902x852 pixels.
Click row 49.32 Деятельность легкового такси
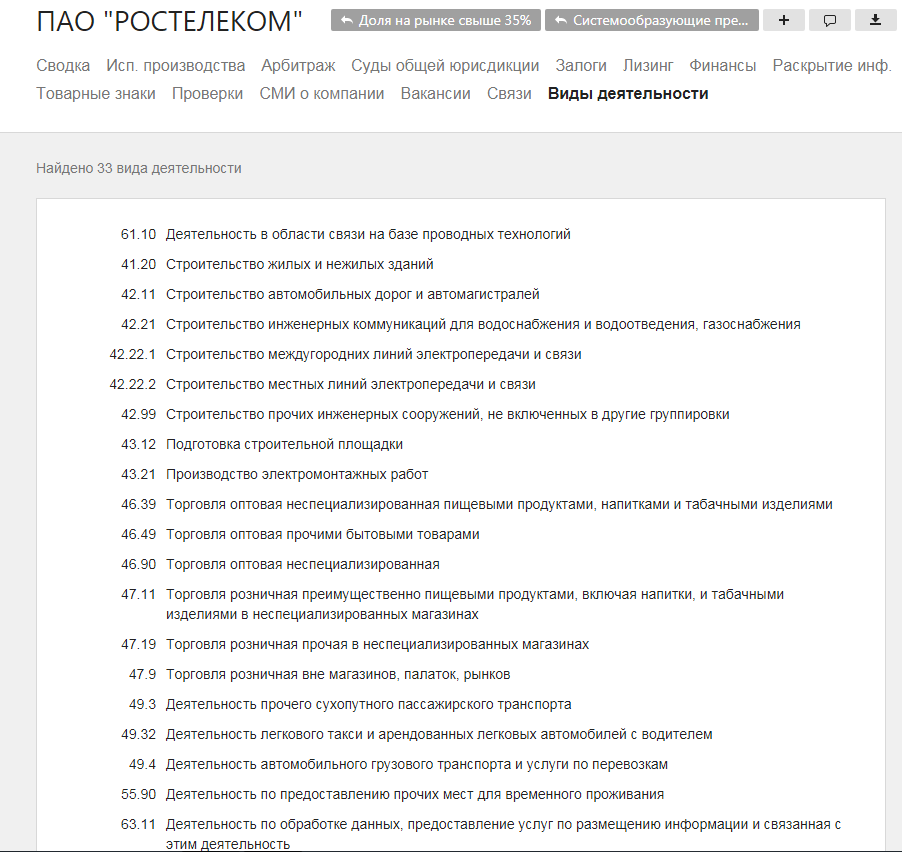[x=416, y=734]
